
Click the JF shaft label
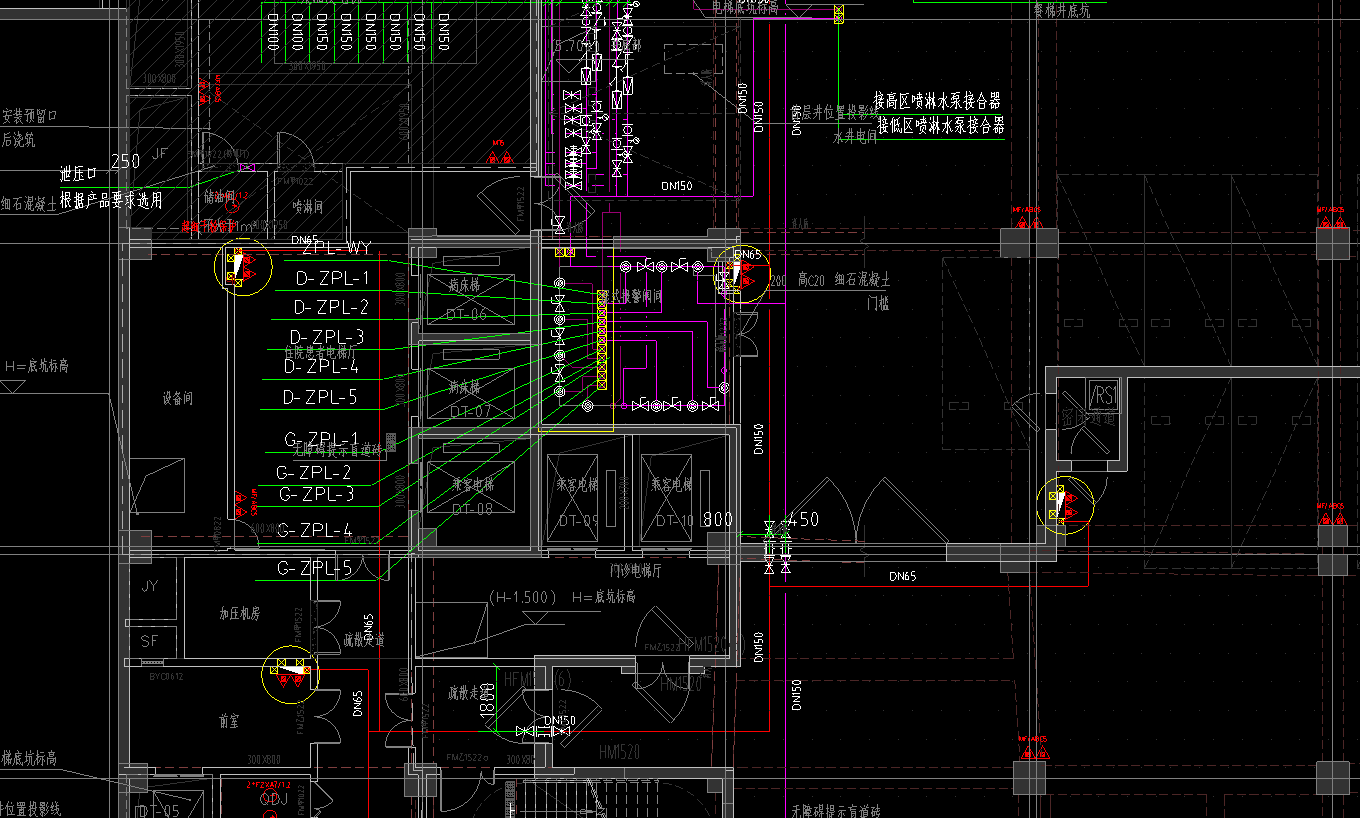click(x=160, y=155)
